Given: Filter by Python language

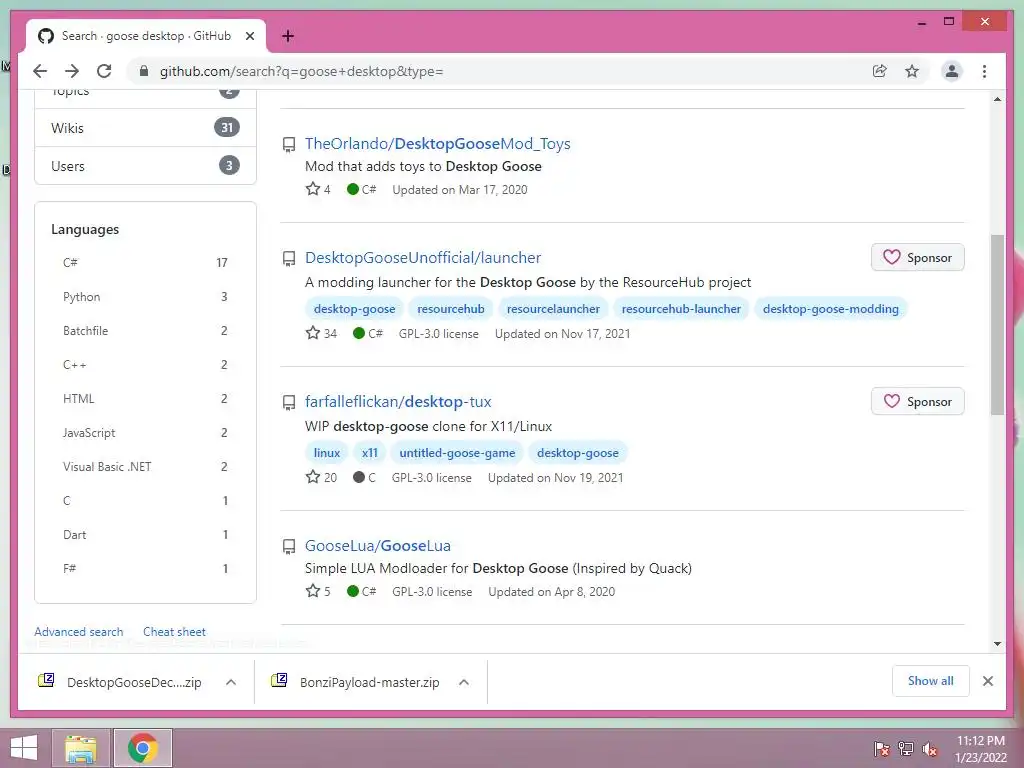Looking at the screenshot, I should click(145, 296).
